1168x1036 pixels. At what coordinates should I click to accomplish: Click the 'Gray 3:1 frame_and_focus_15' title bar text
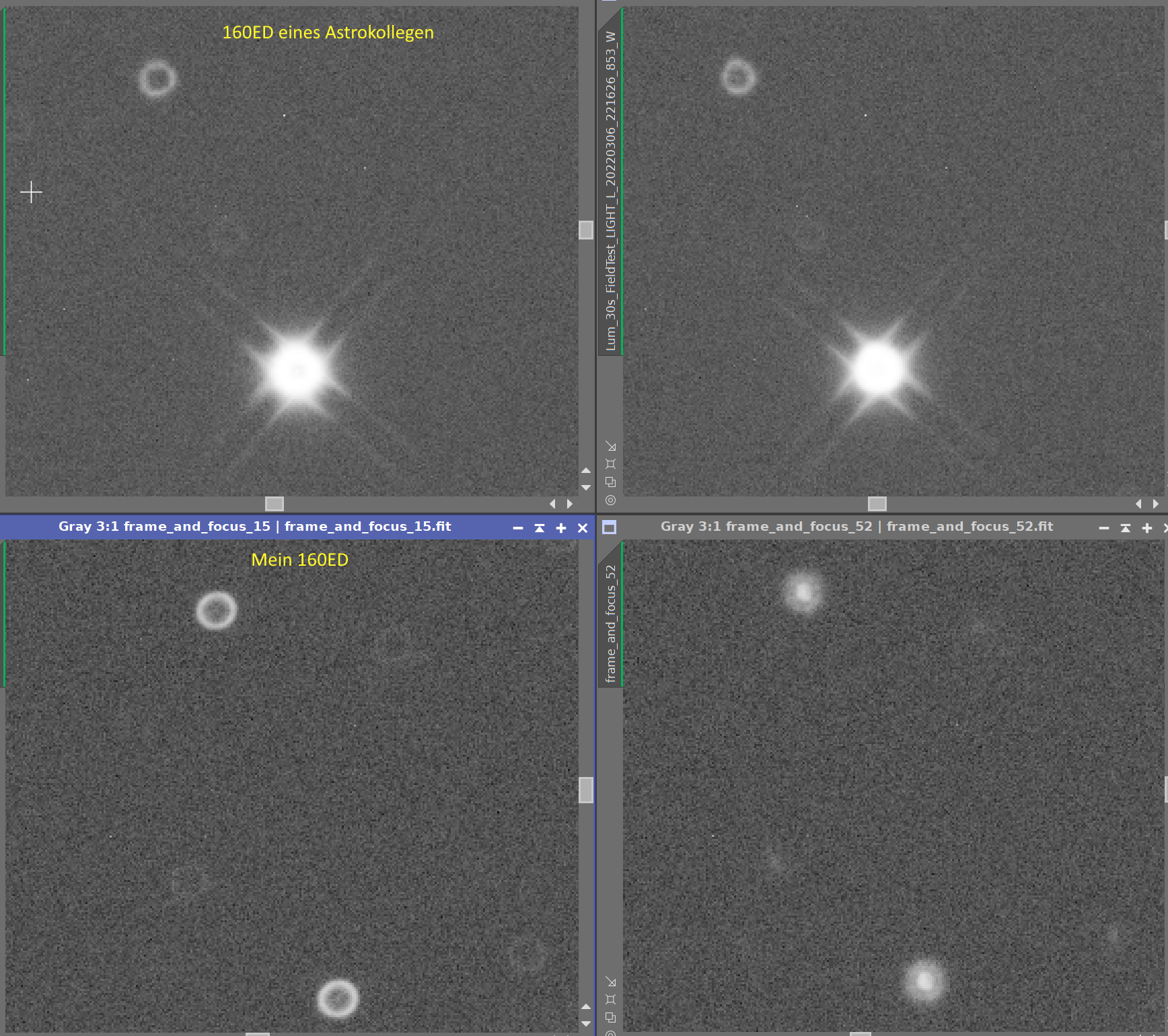(255, 527)
